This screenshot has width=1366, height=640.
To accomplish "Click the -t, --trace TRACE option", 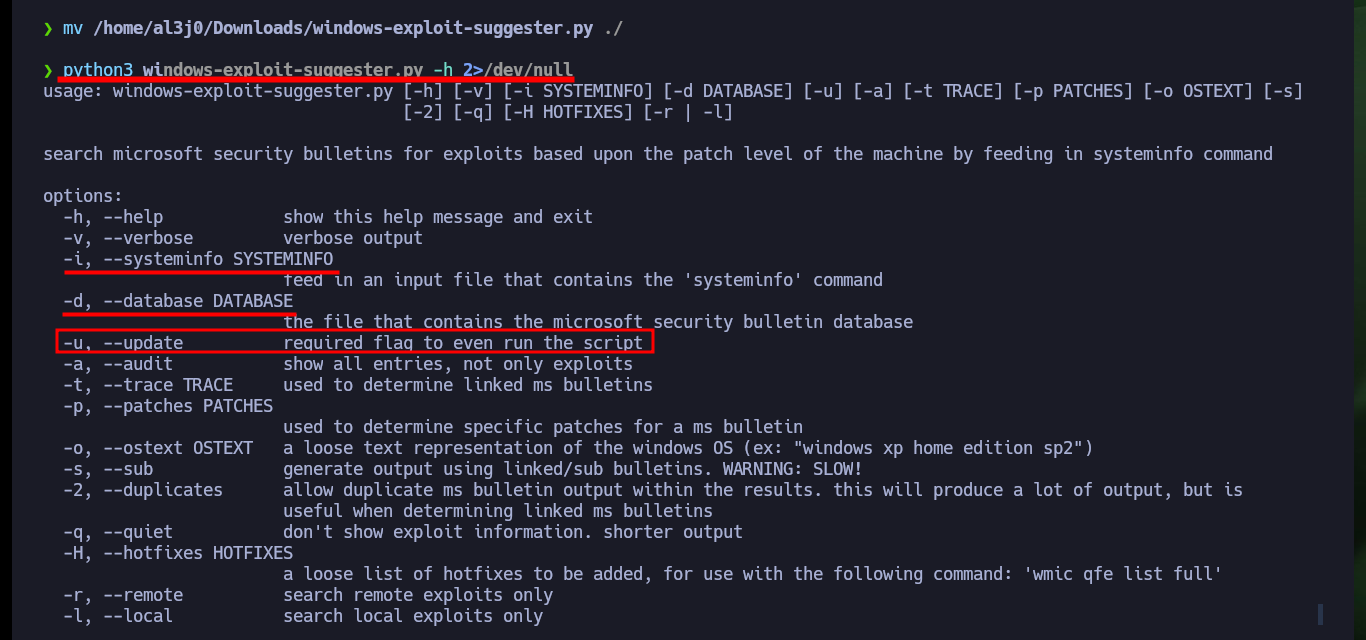I will (x=148, y=385).
